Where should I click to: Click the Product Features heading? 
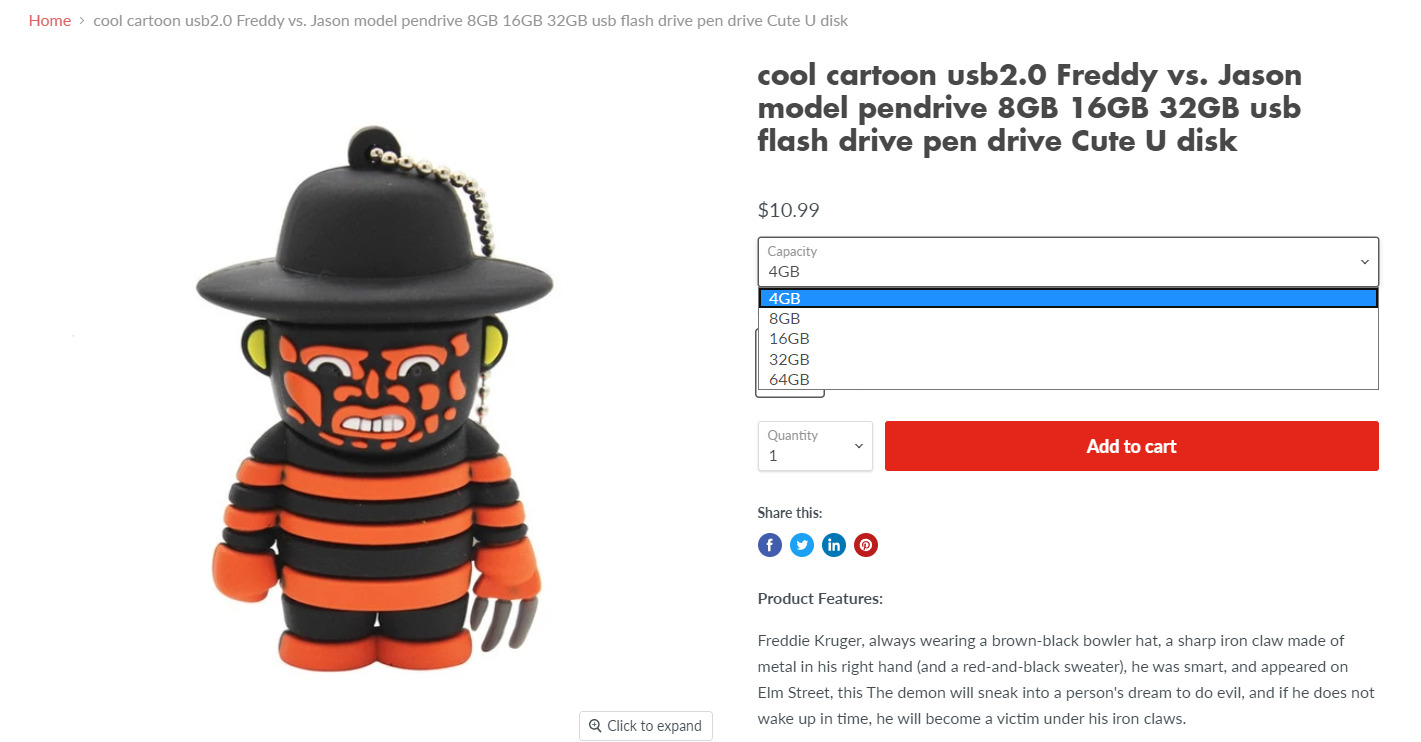820,599
